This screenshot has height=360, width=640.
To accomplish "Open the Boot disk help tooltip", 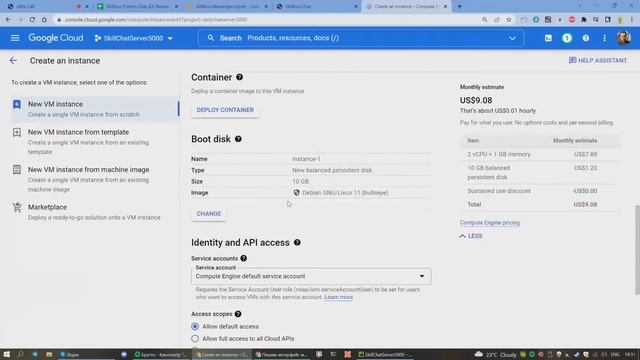I will coord(238,139).
